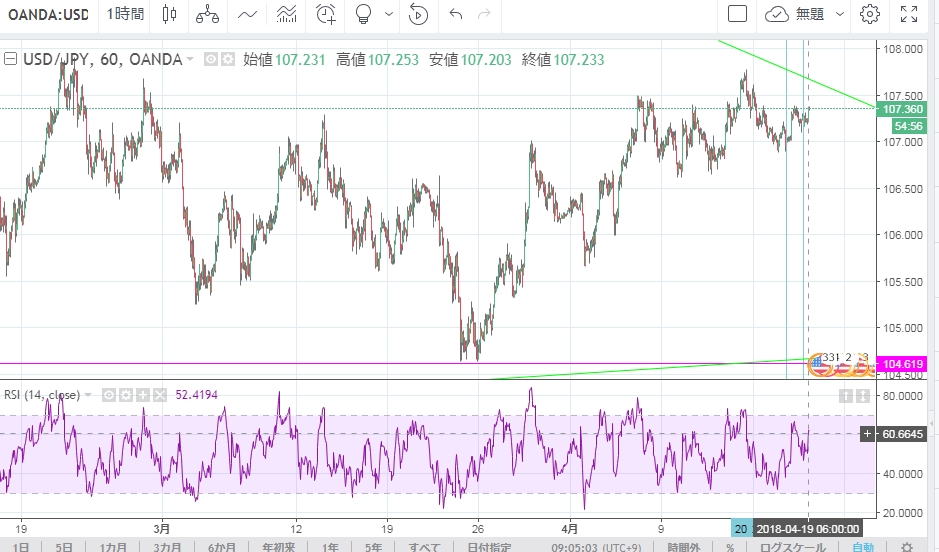Select the 年初来 time range
The width and height of the screenshot is (939, 552).
[278, 547]
